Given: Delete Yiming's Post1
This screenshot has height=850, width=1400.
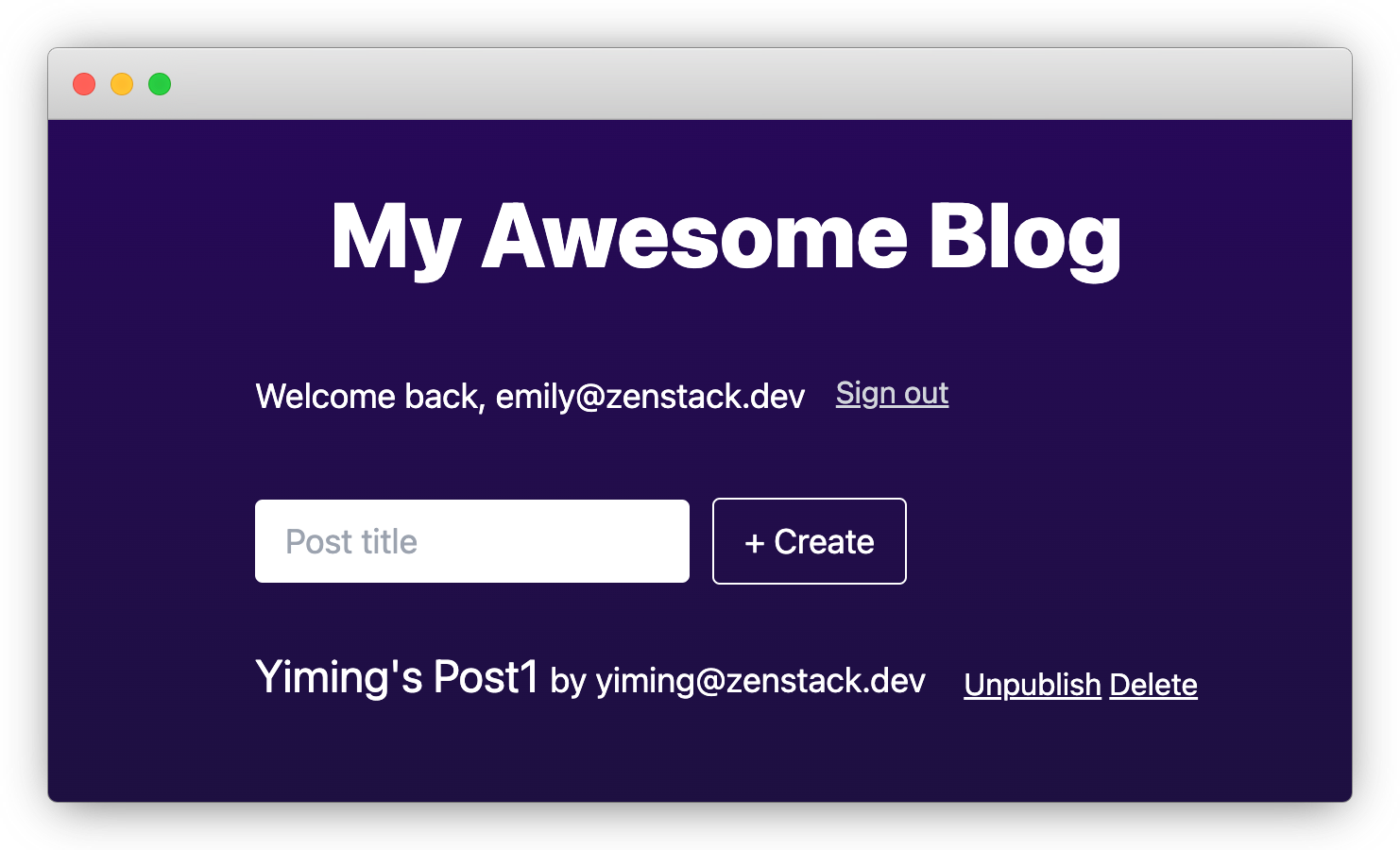Looking at the screenshot, I should 1152,685.
